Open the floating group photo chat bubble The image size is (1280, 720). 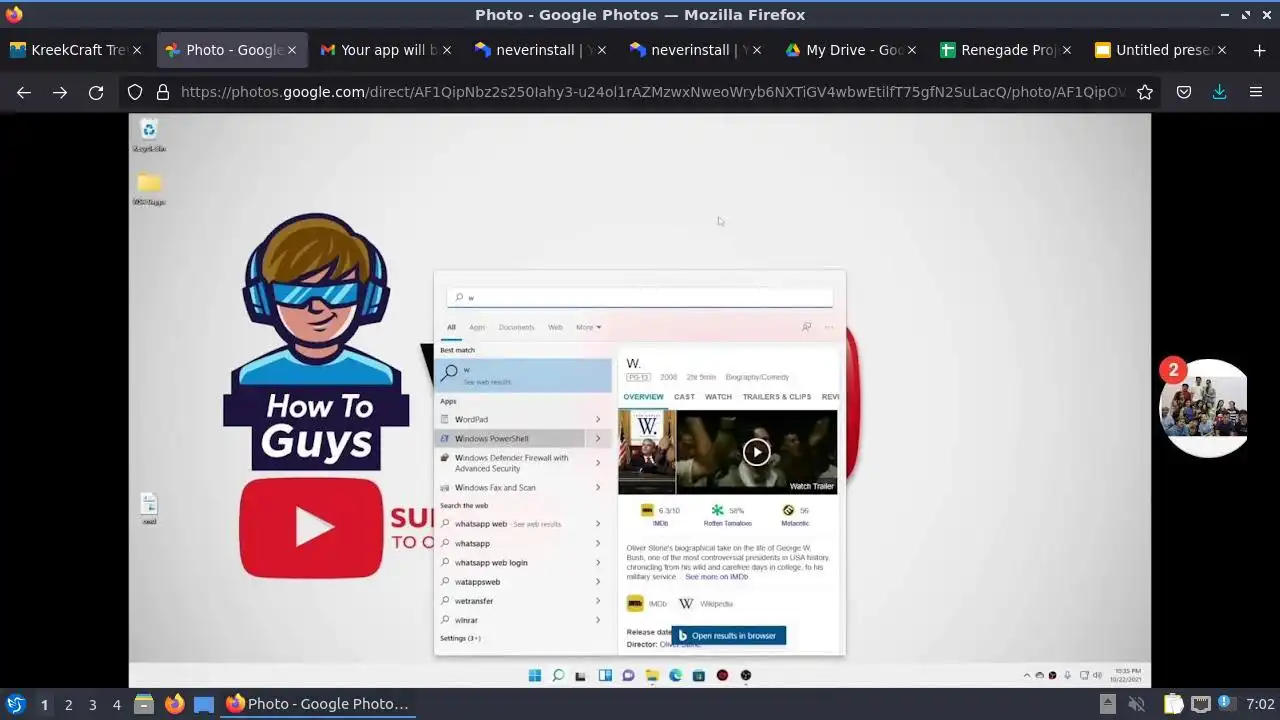click(1206, 408)
